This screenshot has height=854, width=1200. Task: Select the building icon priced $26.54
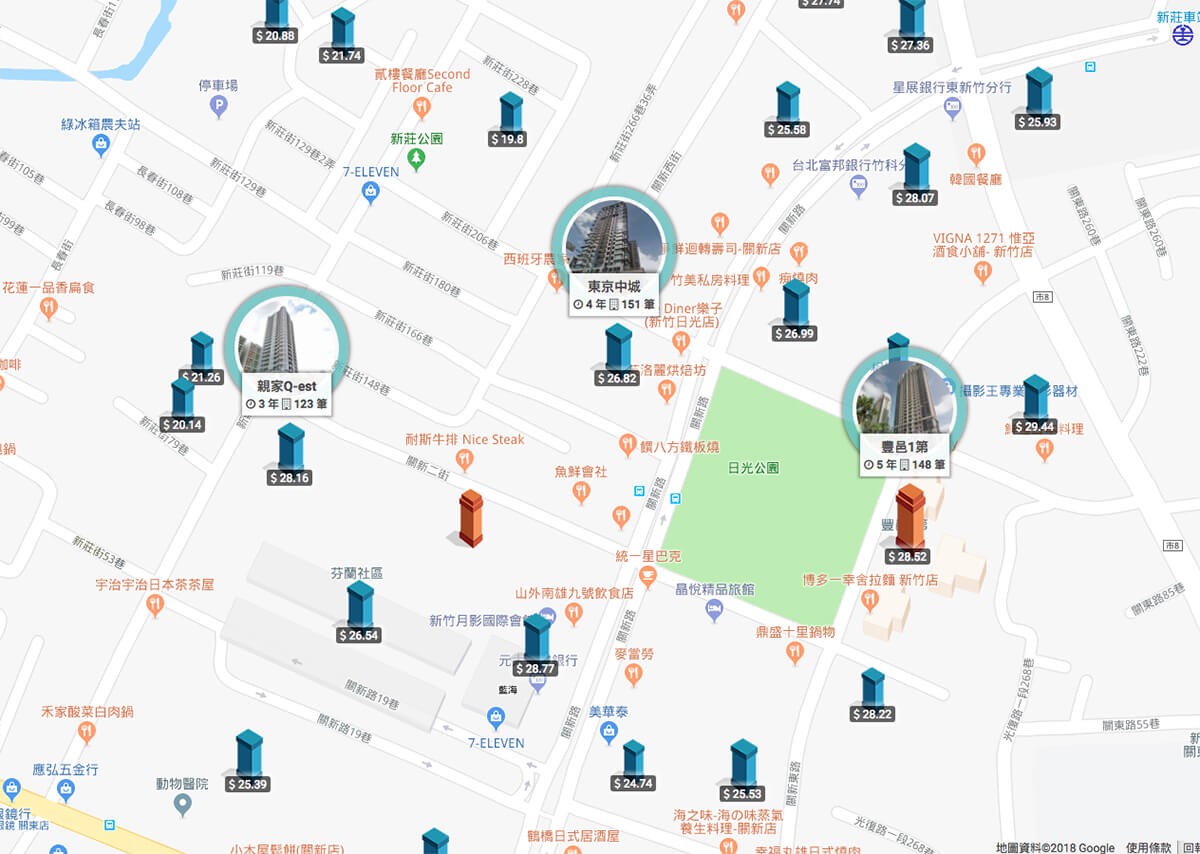pyautogui.click(x=359, y=612)
